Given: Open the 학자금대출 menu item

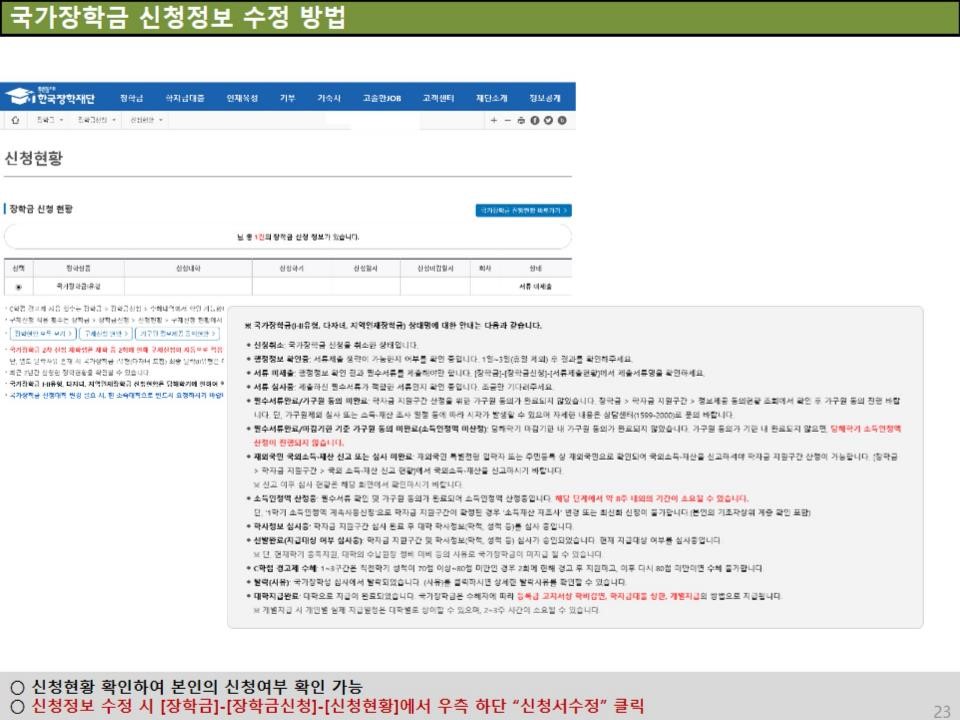Looking at the screenshot, I should tap(184, 96).
